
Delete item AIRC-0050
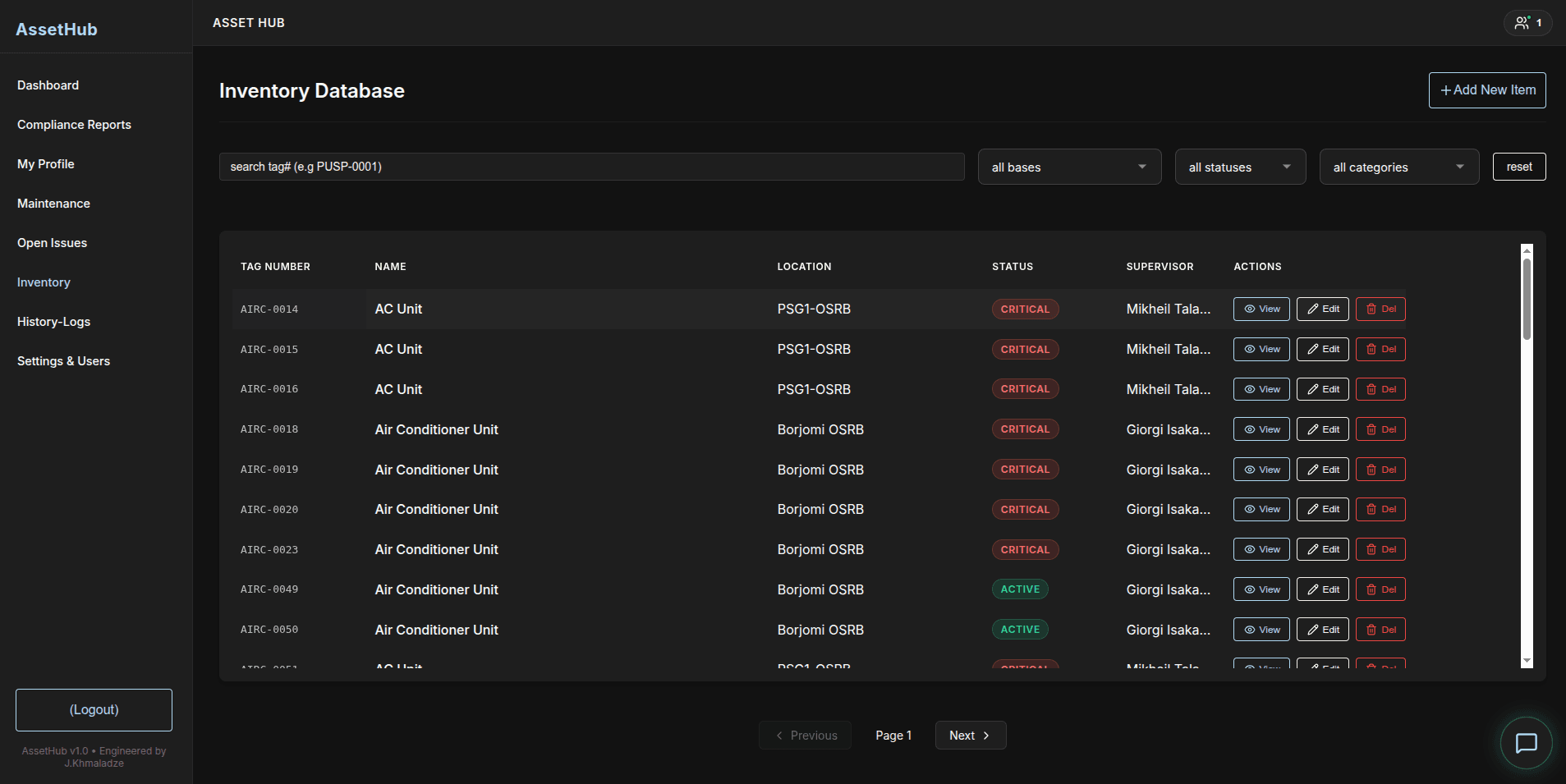[x=1380, y=630]
